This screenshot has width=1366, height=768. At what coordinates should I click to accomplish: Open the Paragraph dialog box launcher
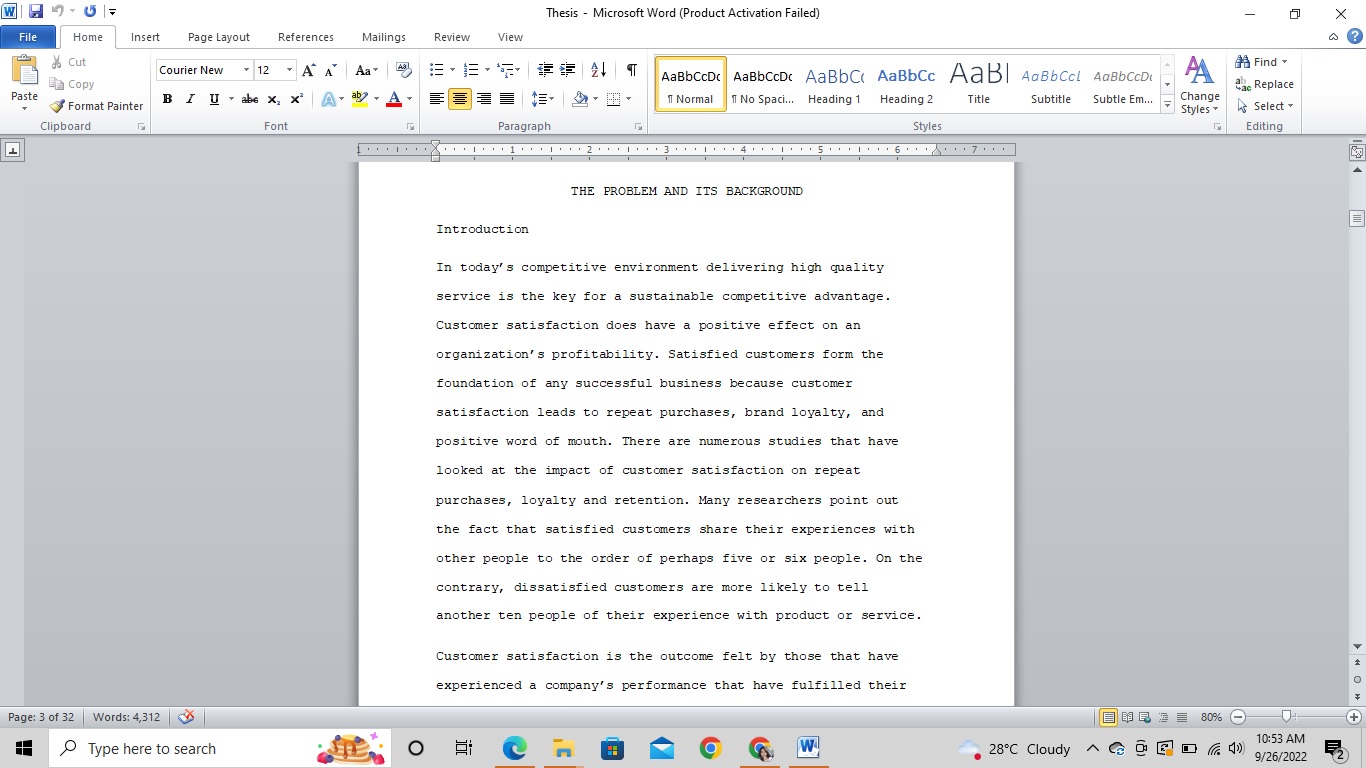click(x=638, y=127)
